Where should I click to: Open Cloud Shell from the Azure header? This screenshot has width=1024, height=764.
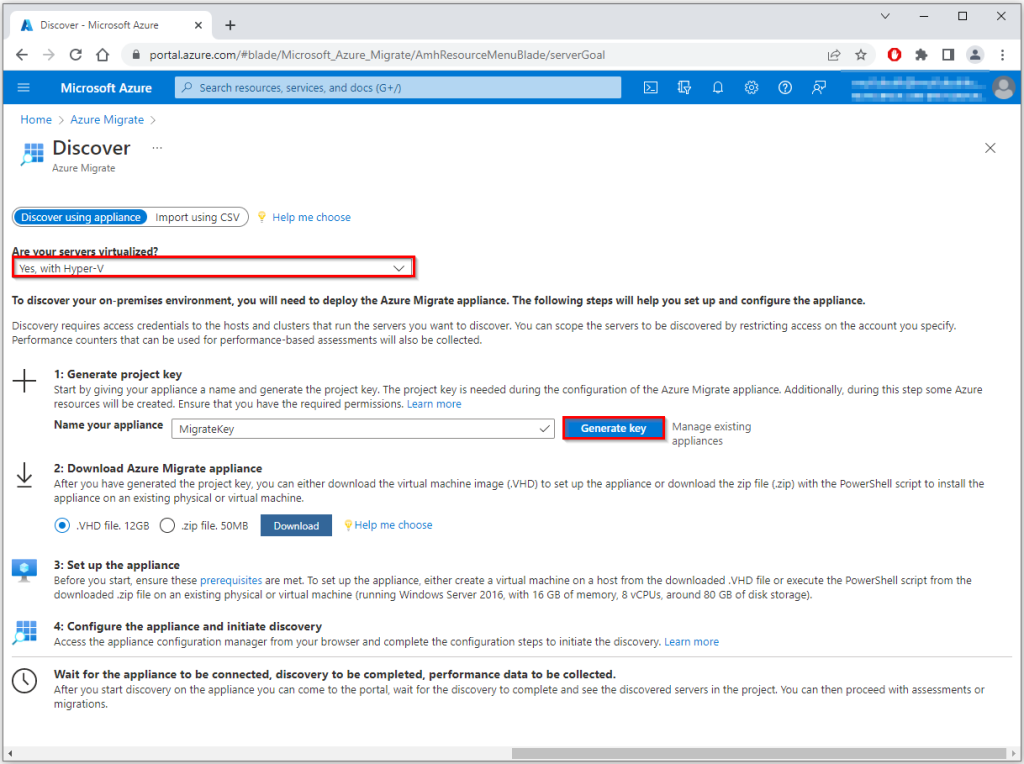[650, 88]
